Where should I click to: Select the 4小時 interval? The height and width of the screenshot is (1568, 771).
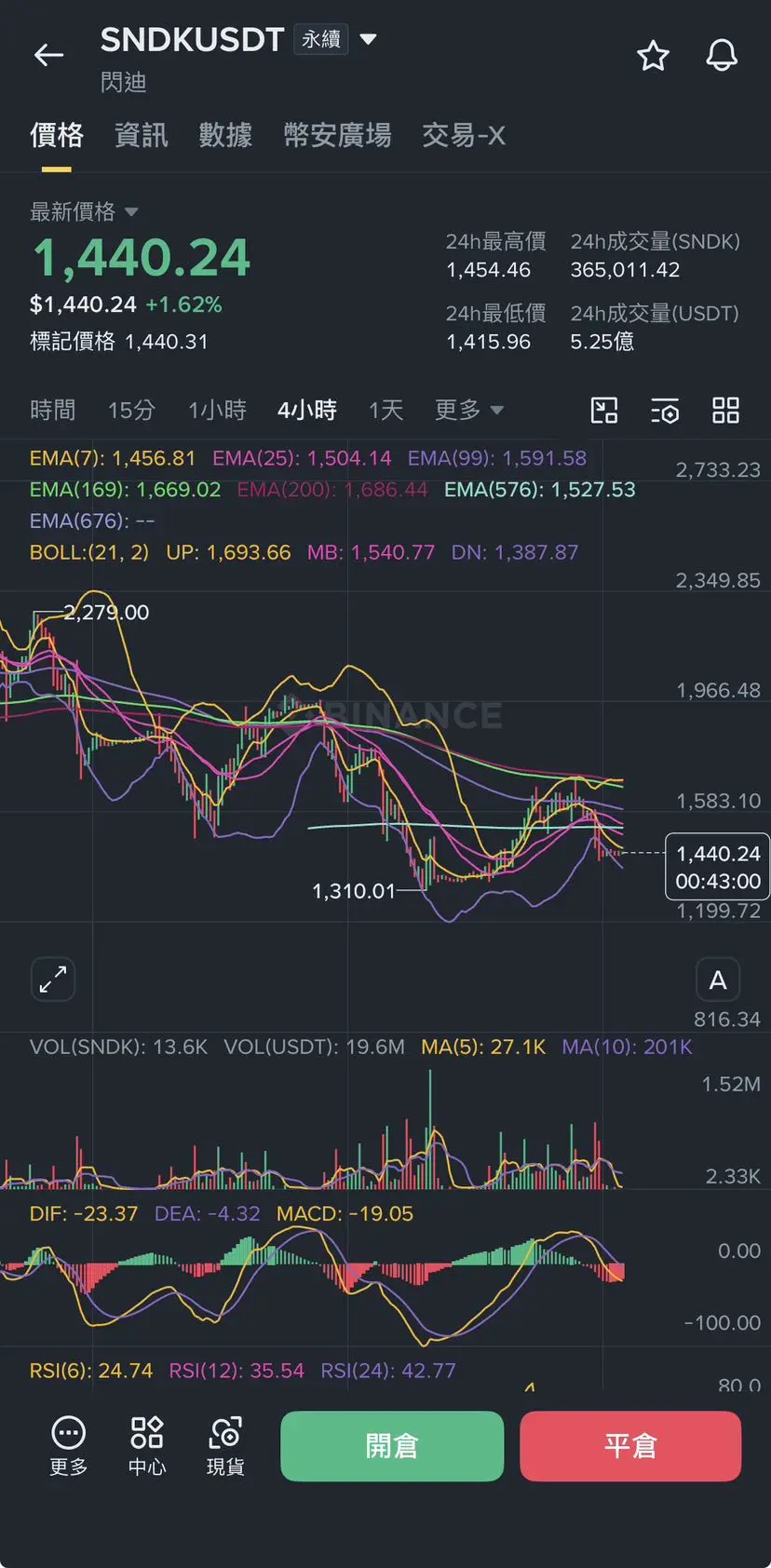(307, 410)
